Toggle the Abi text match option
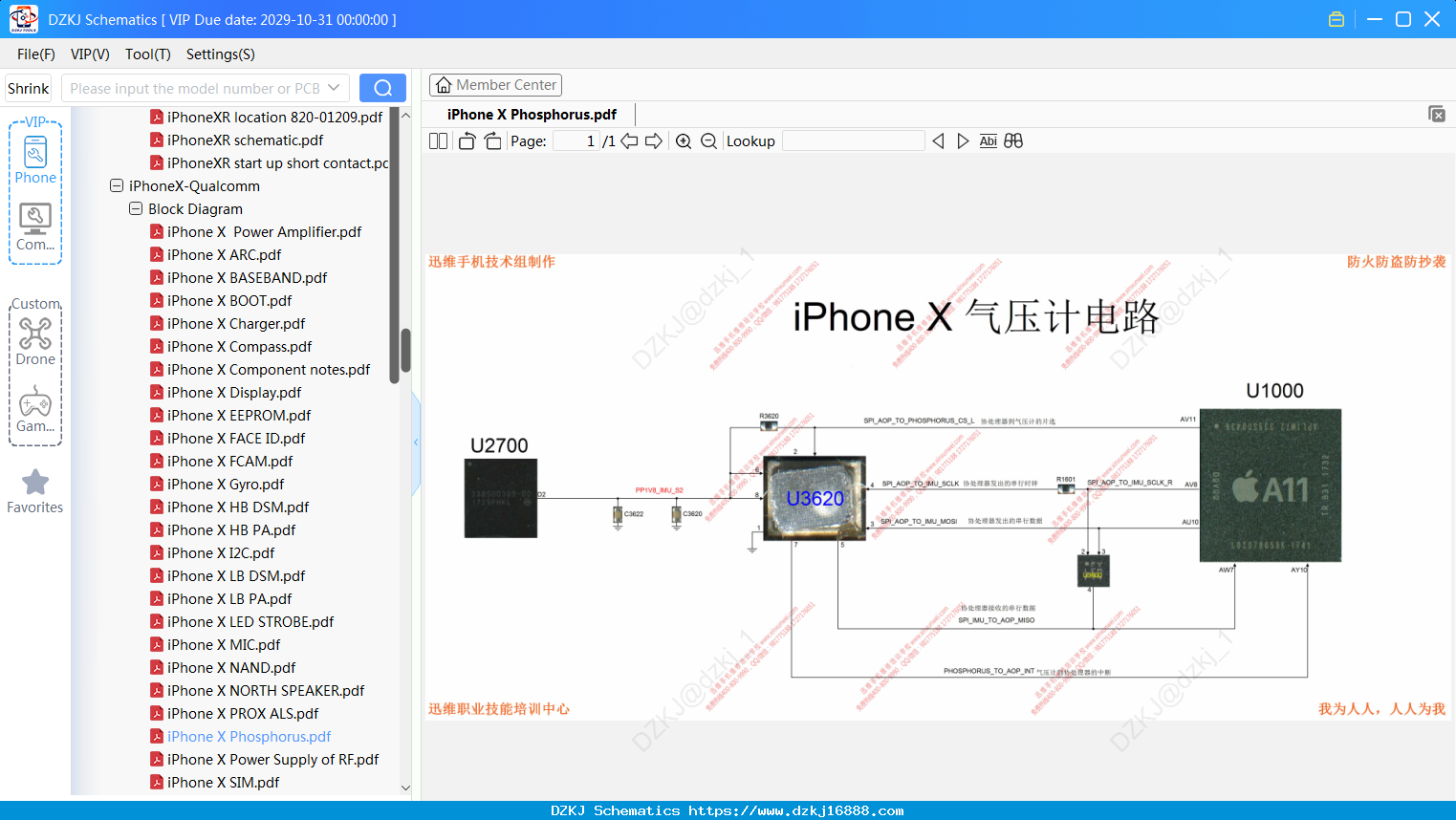Viewport: 1456px width, 820px height. pos(989,141)
